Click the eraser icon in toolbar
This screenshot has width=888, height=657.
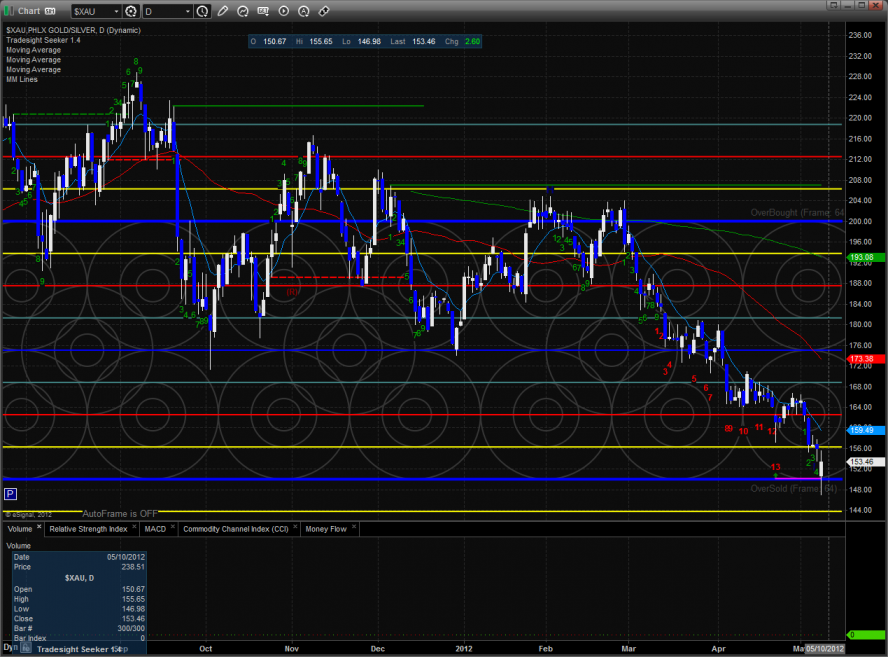click(324, 11)
